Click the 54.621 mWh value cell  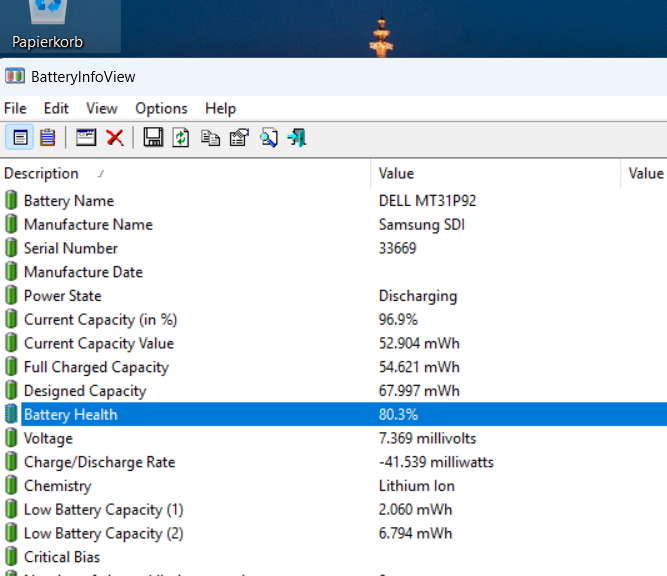[419, 368]
